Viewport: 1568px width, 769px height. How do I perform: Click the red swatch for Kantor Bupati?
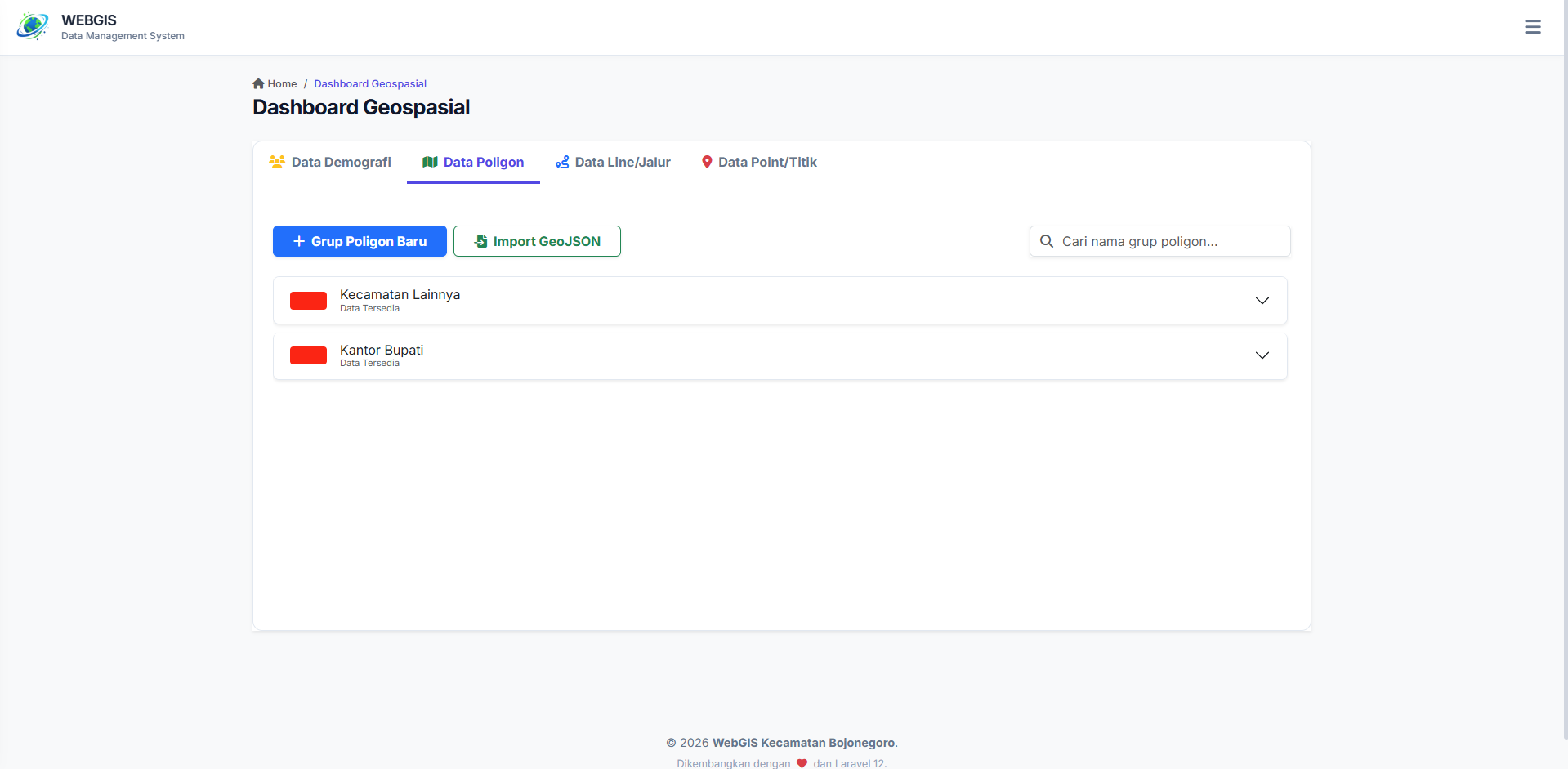click(308, 355)
